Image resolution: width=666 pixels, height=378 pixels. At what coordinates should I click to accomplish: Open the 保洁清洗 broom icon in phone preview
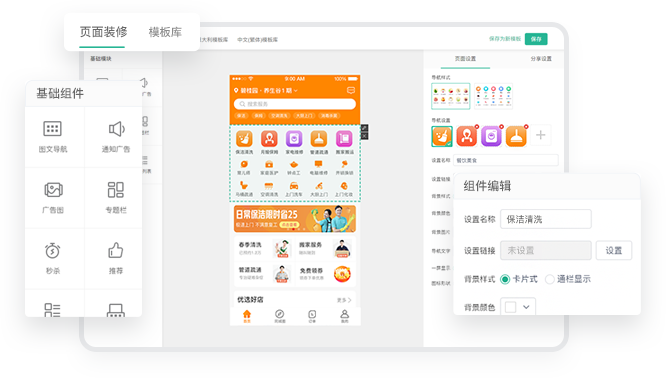(x=244, y=138)
